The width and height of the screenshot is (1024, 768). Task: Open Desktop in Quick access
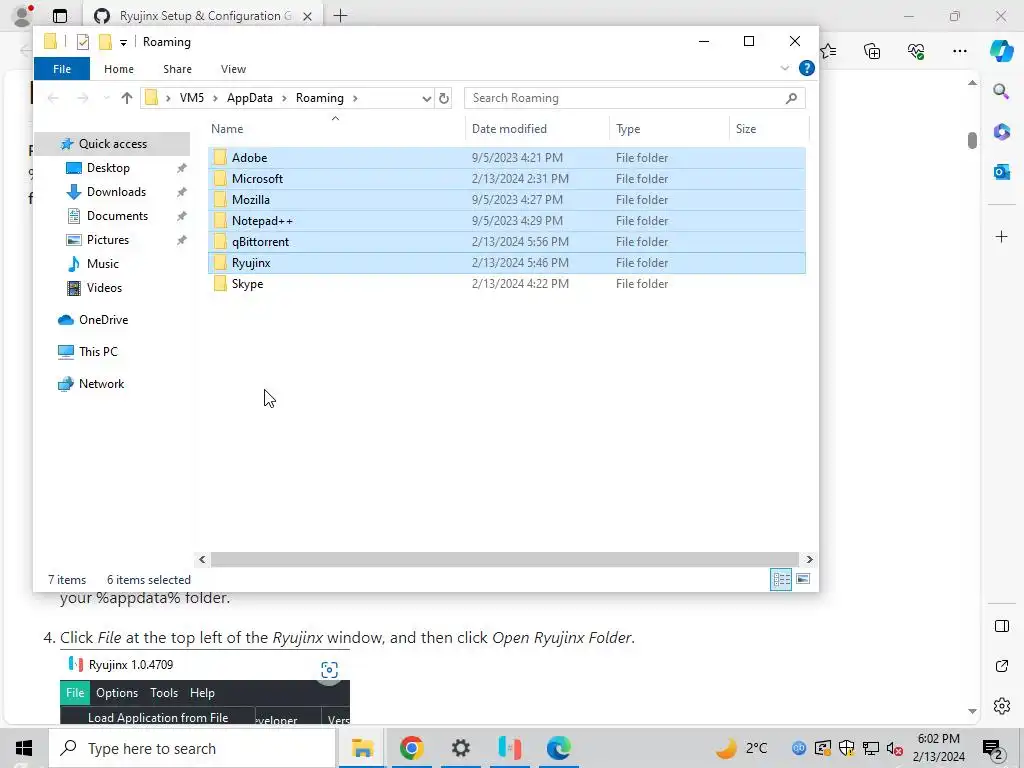(x=108, y=168)
